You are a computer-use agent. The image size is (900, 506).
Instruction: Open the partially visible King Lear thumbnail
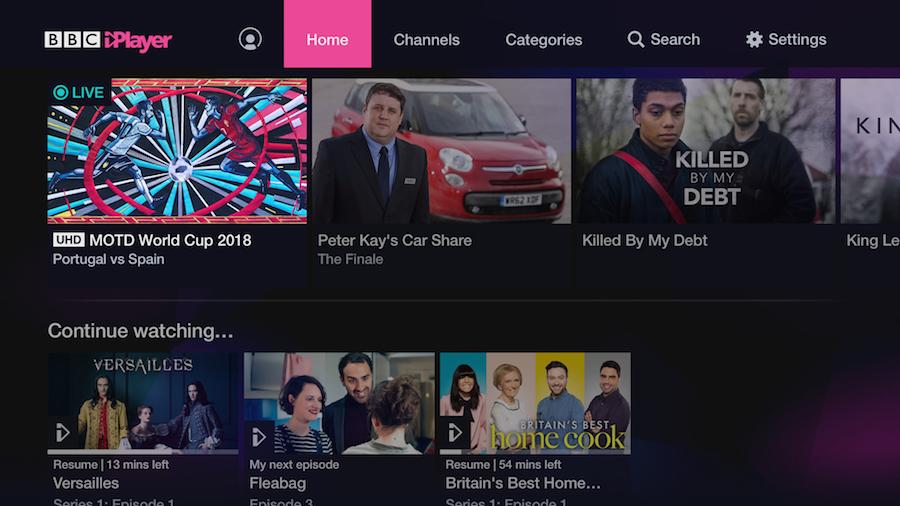870,151
